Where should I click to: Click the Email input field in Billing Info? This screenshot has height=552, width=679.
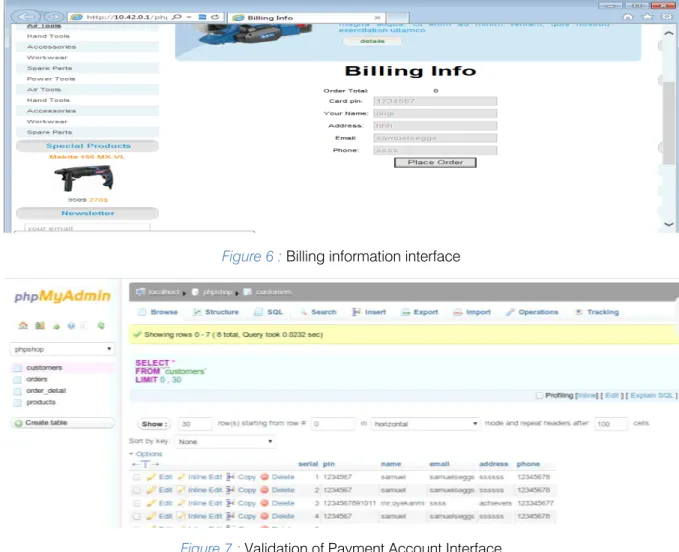click(435, 138)
